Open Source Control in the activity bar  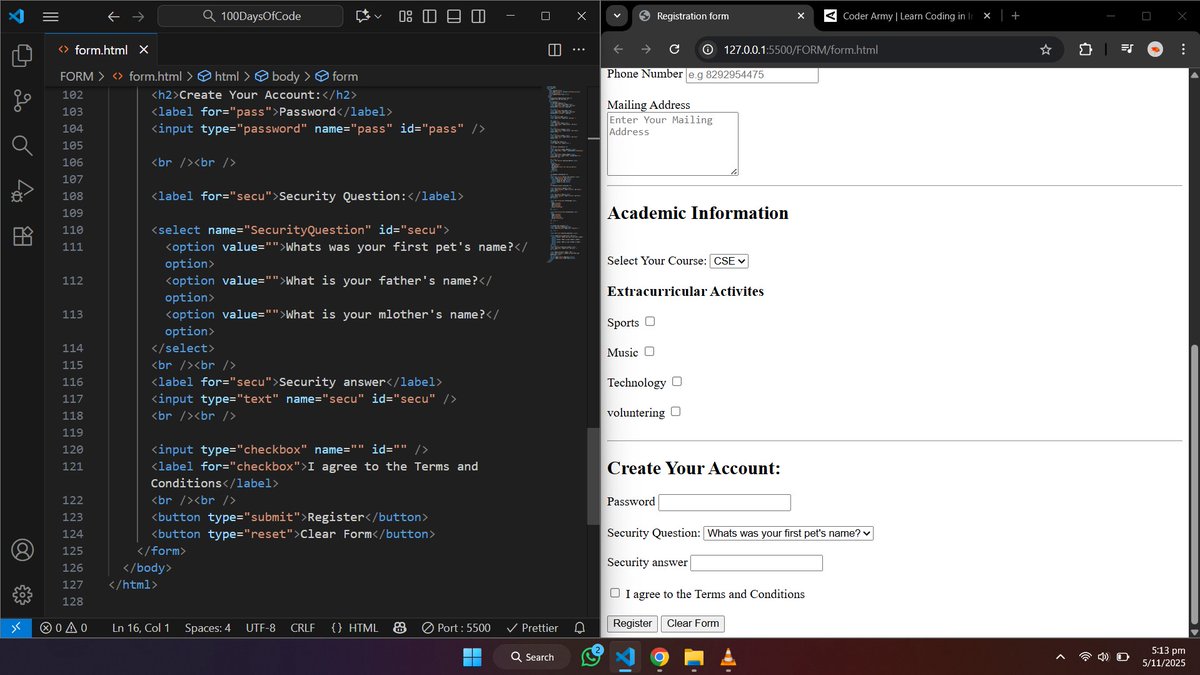pos(22,100)
